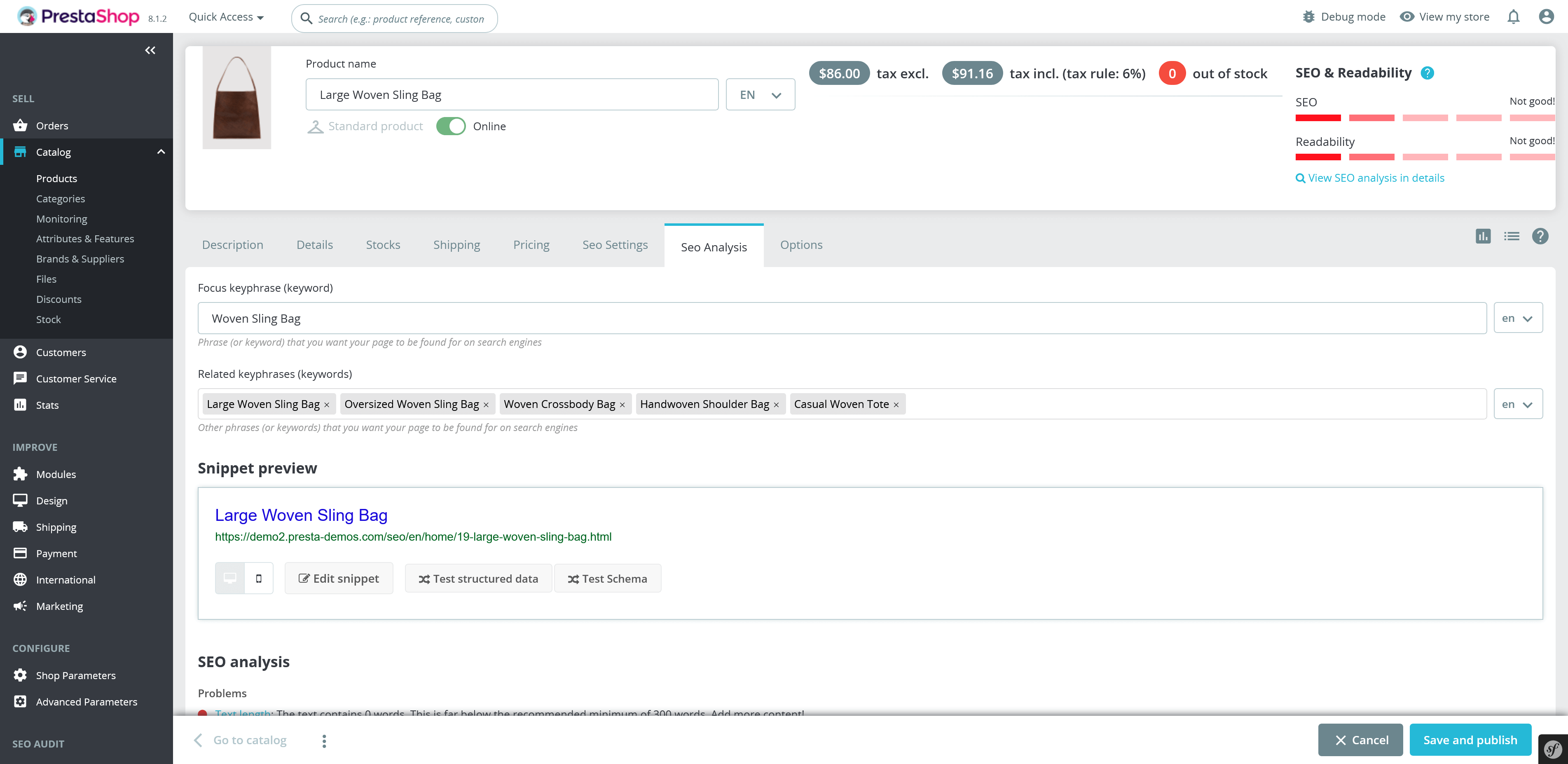The width and height of the screenshot is (1568, 764).
Task: Click the Edit snippet button
Action: tap(339, 578)
